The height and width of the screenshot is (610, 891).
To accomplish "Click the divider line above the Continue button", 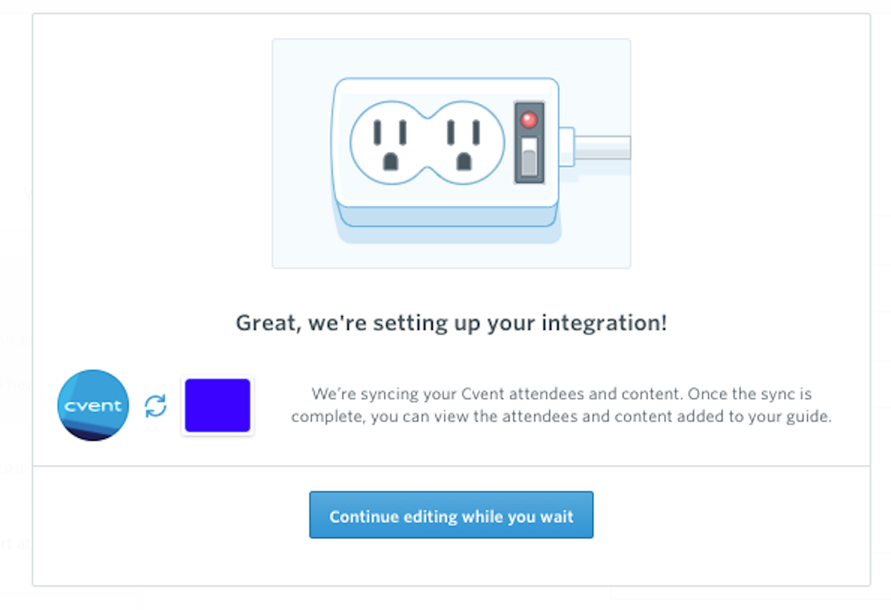I will tap(451, 466).
